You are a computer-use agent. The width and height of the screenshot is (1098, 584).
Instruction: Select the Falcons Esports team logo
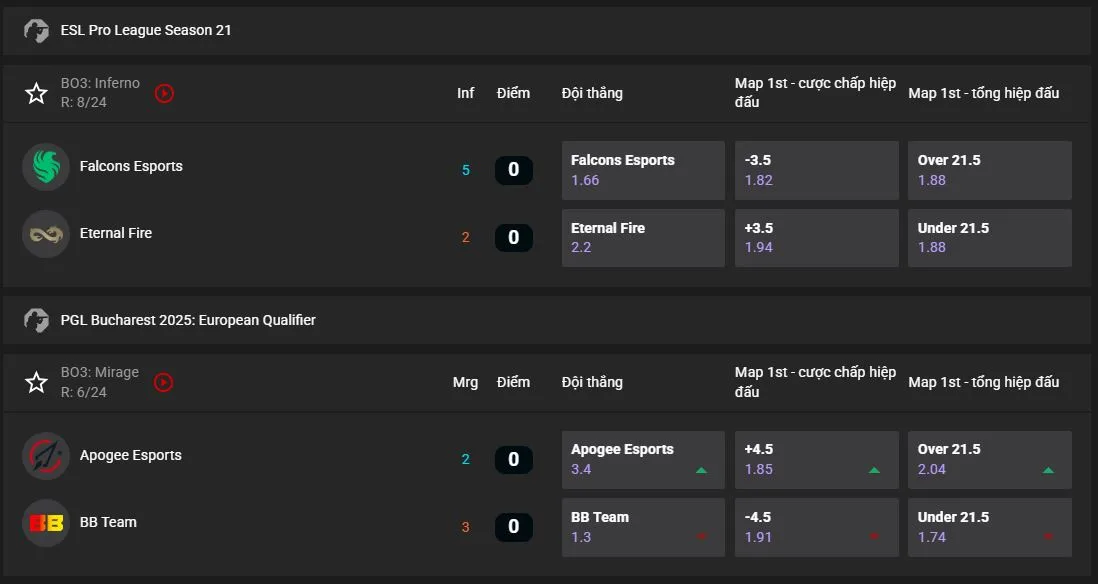(46, 166)
